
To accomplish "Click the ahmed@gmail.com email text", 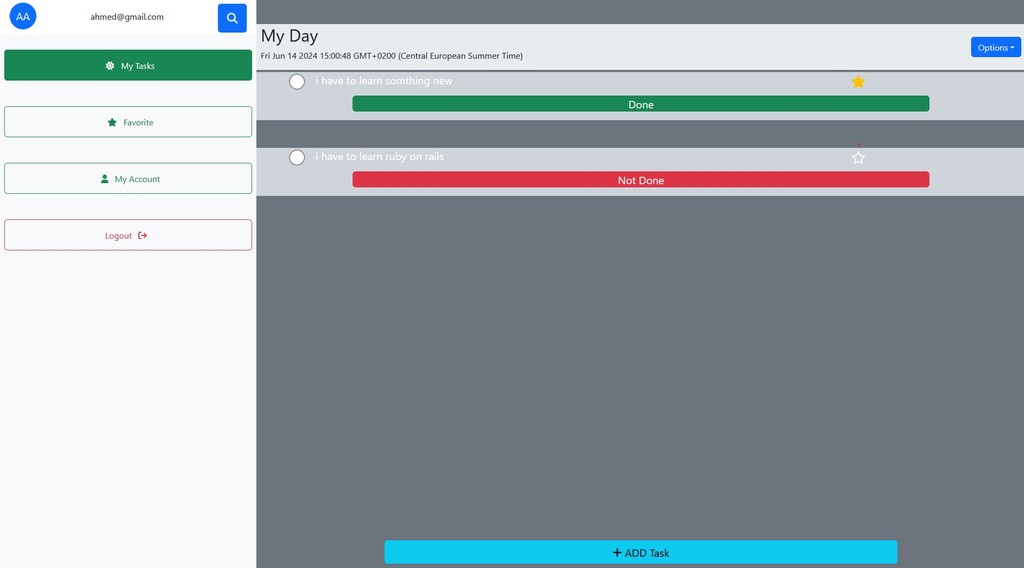I will (x=127, y=17).
